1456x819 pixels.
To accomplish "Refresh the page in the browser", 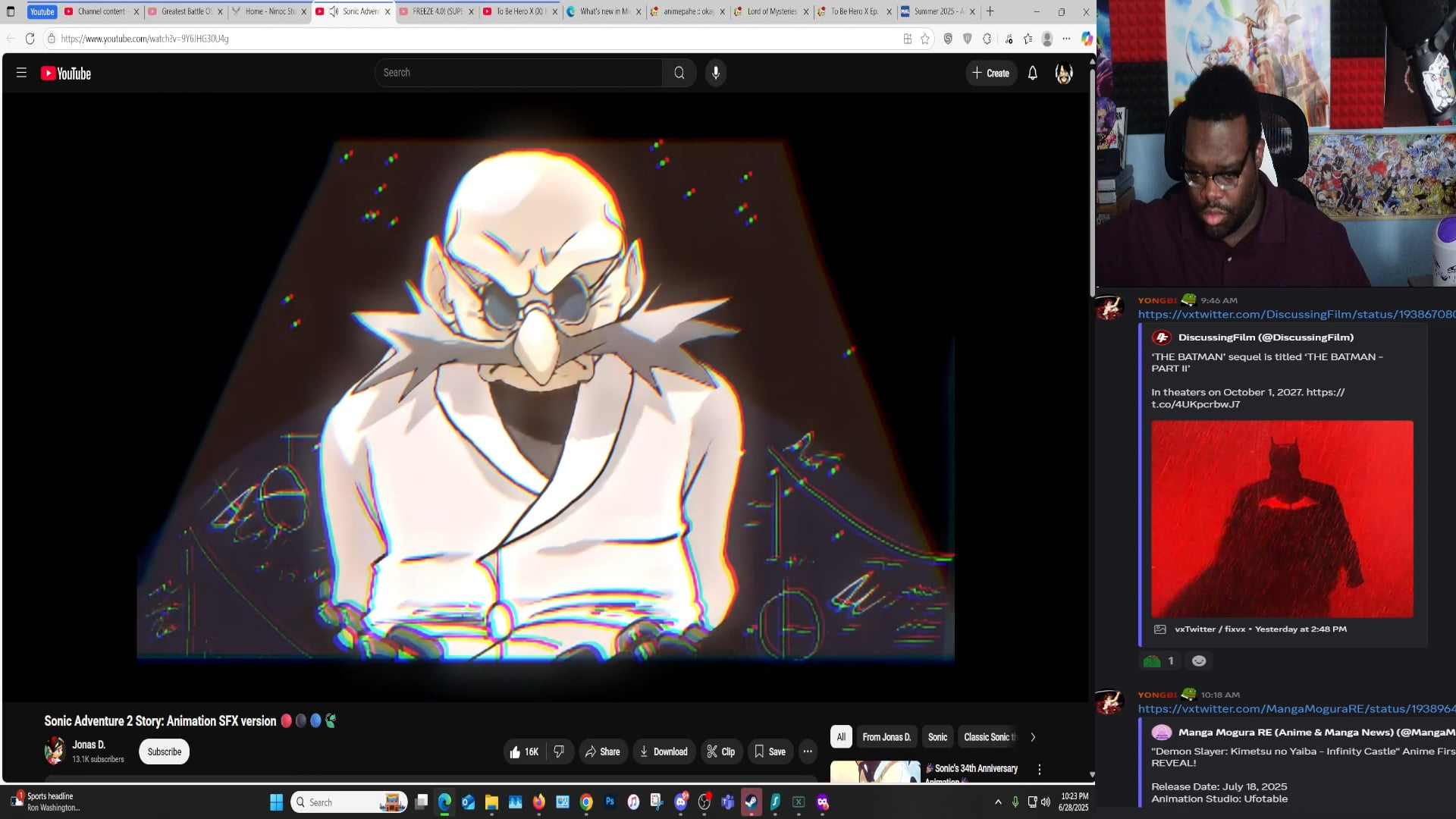I will (x=30, y=39).
